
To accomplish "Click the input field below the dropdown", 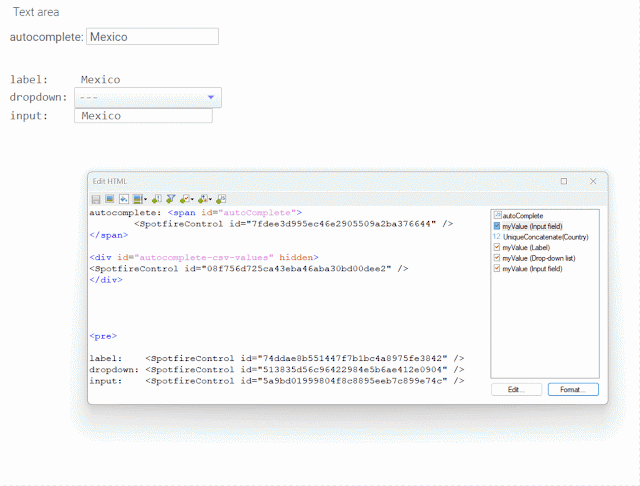I will pyautogui.click(x=143, y=115).
